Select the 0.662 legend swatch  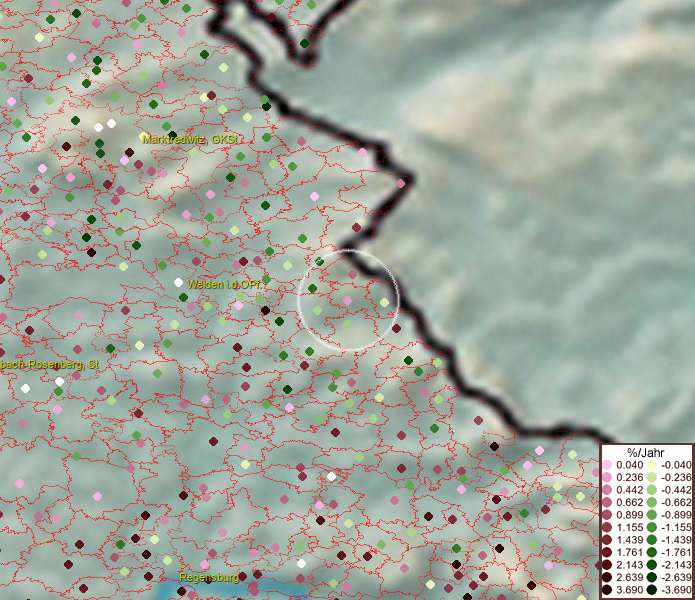(x=607, y=503)
